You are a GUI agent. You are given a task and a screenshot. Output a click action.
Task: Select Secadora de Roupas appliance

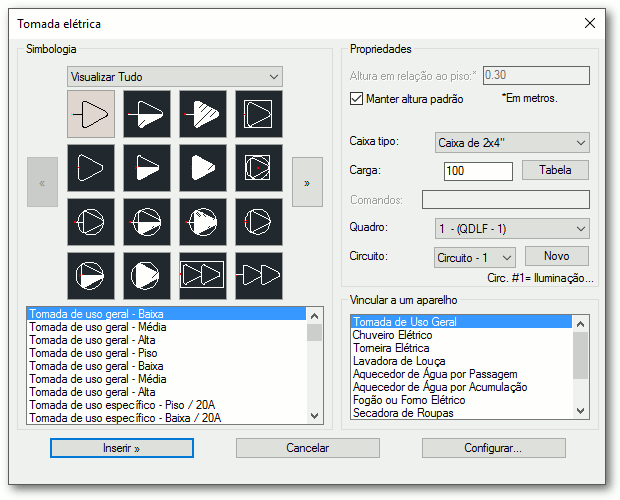(x=461, y=413)
